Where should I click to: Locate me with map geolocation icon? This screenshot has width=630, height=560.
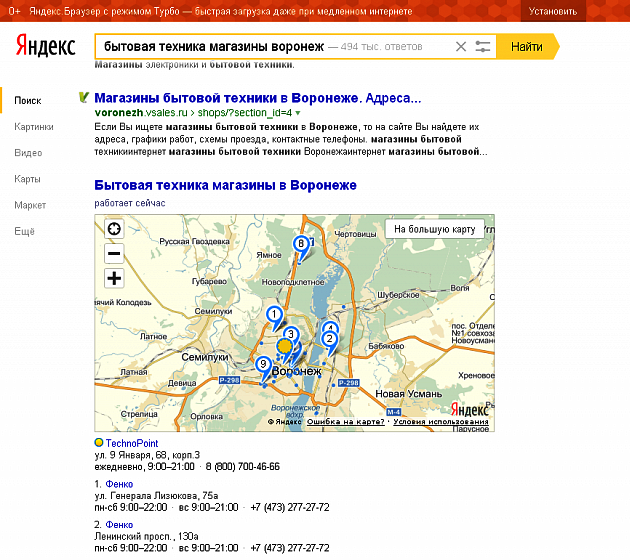(114, 229)
